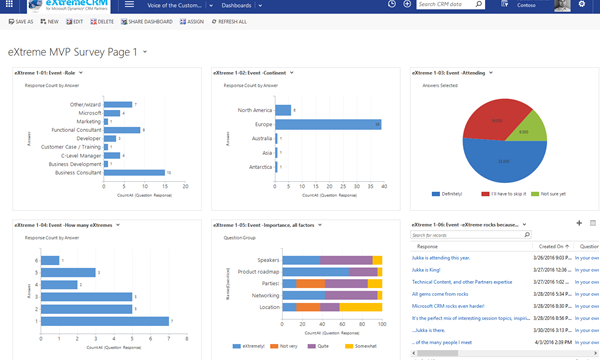Screen dimensions: 600x360
Task: Click the quick create plus icon
Action: pos(407,4)
